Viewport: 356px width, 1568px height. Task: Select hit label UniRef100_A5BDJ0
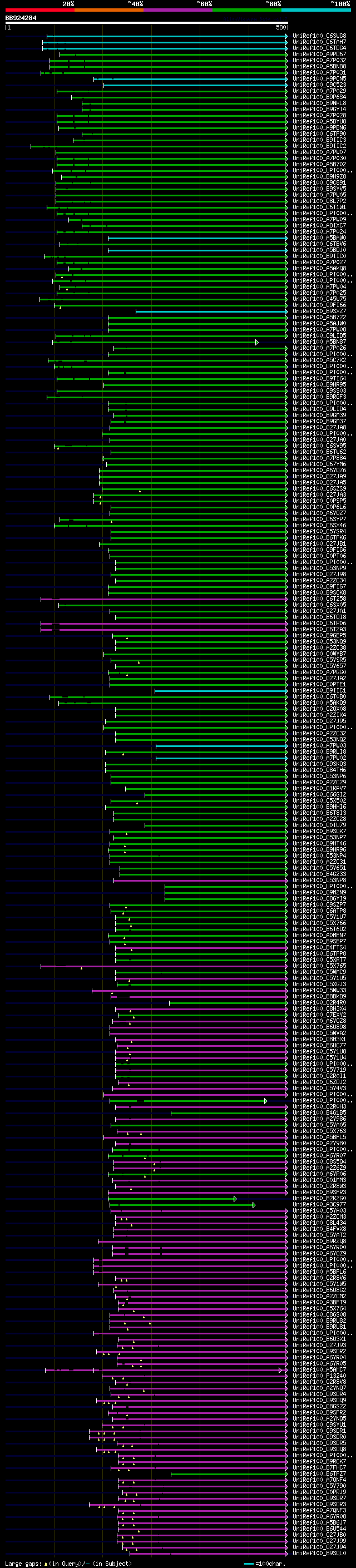[x=319, y=250]
